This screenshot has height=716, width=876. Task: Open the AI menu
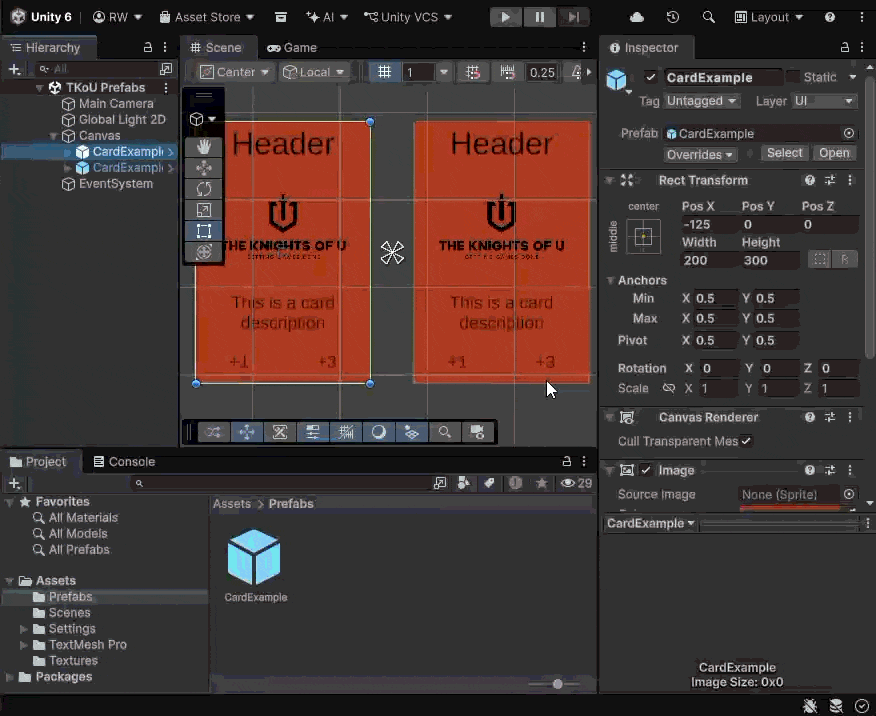[327, 17]
